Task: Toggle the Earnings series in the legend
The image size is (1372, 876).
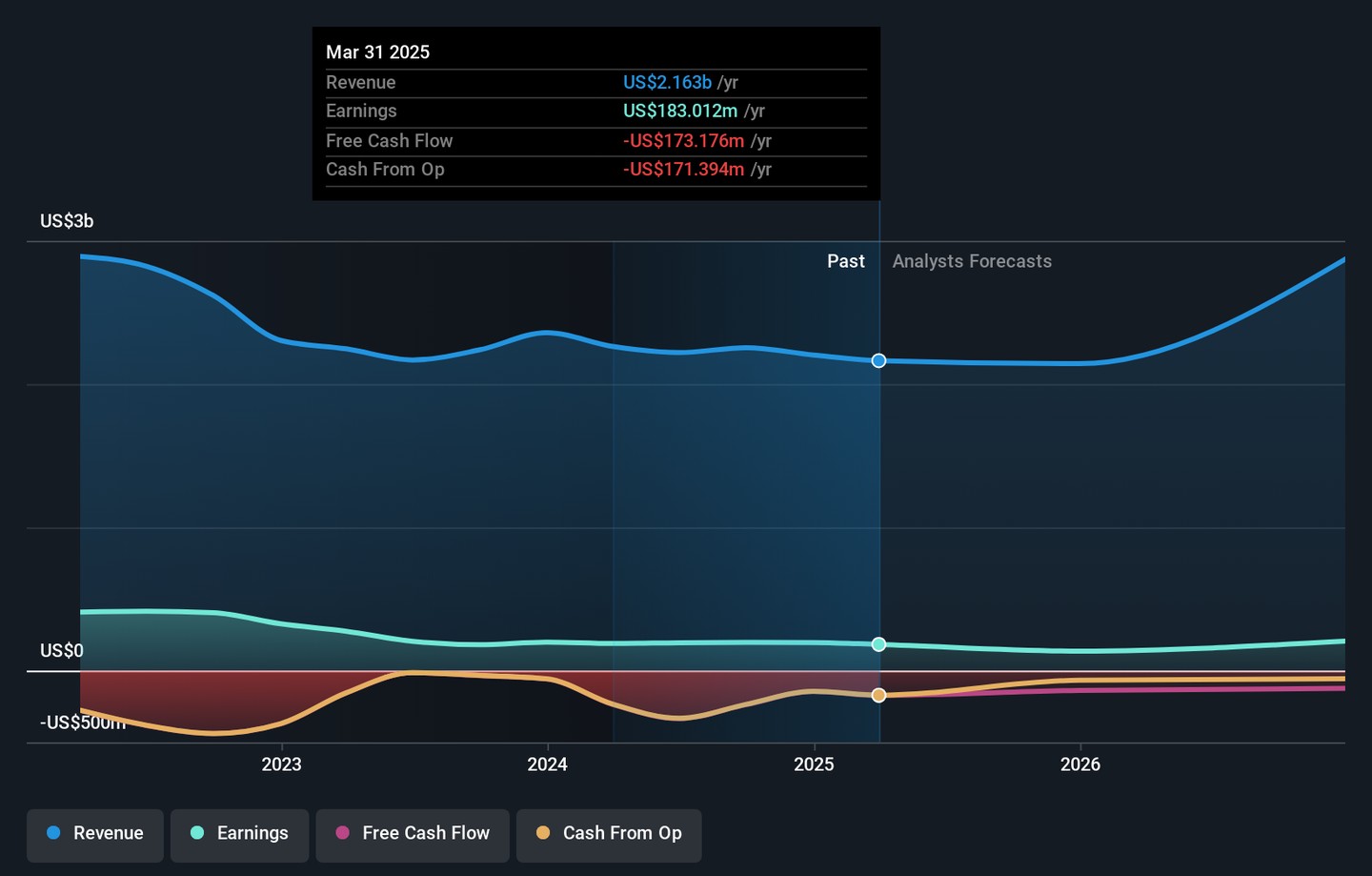Action: [x=239, y=834]
